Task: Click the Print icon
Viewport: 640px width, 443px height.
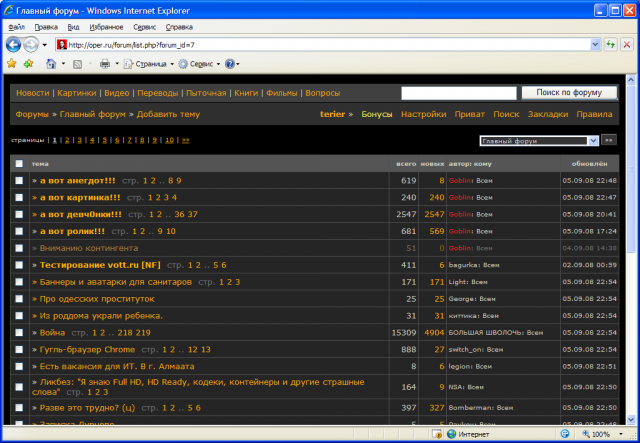Action: [x=105, y=64]
